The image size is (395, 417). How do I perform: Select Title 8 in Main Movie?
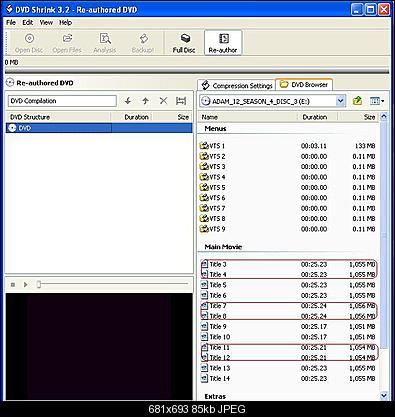288,316
